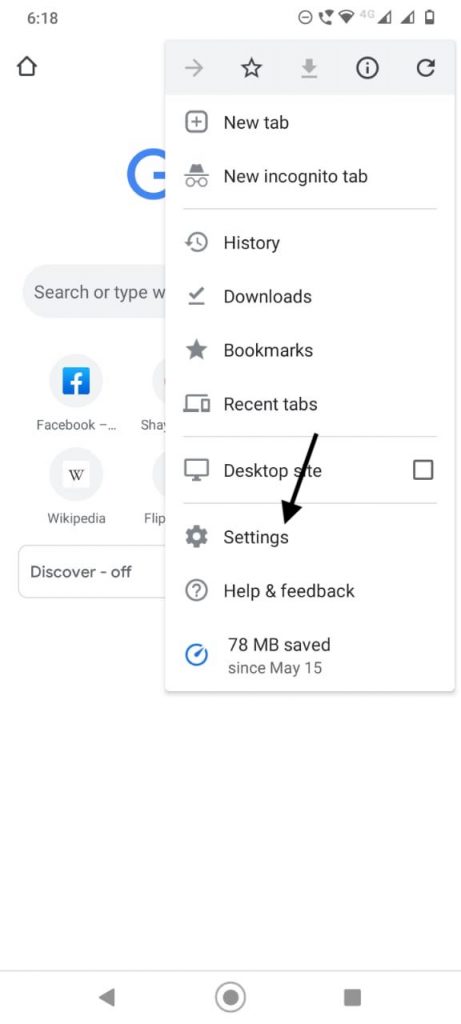View the 78 MB saved data details
461x1024 pixels.
310,655
